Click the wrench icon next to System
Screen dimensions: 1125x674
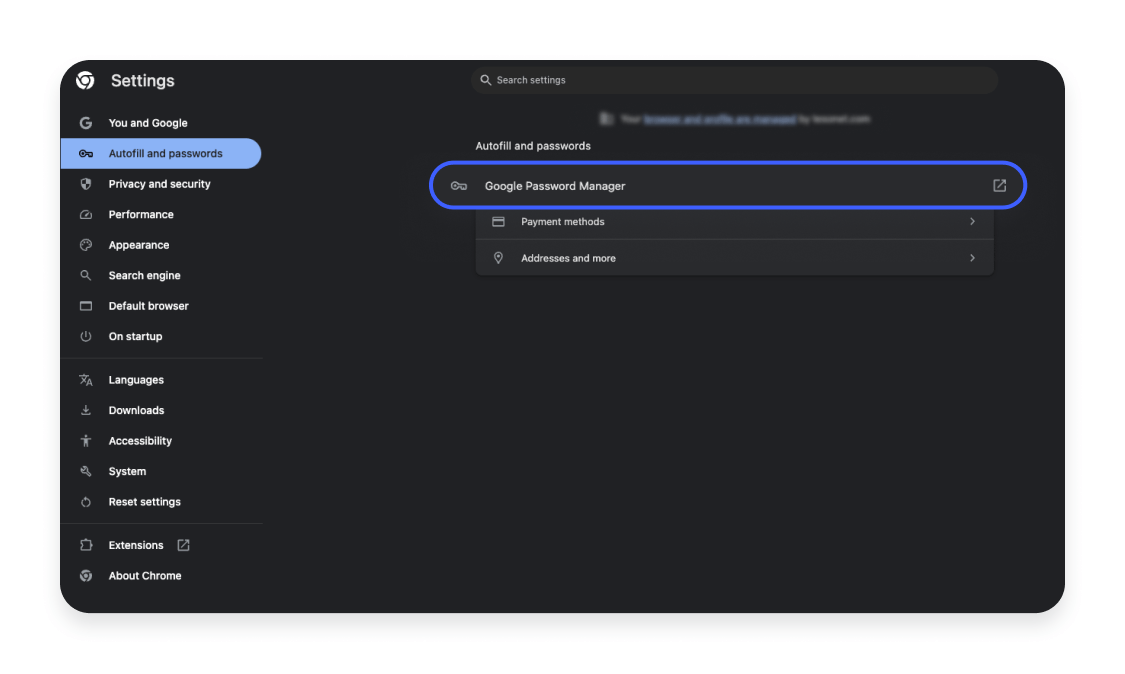[x=87, y=471]
